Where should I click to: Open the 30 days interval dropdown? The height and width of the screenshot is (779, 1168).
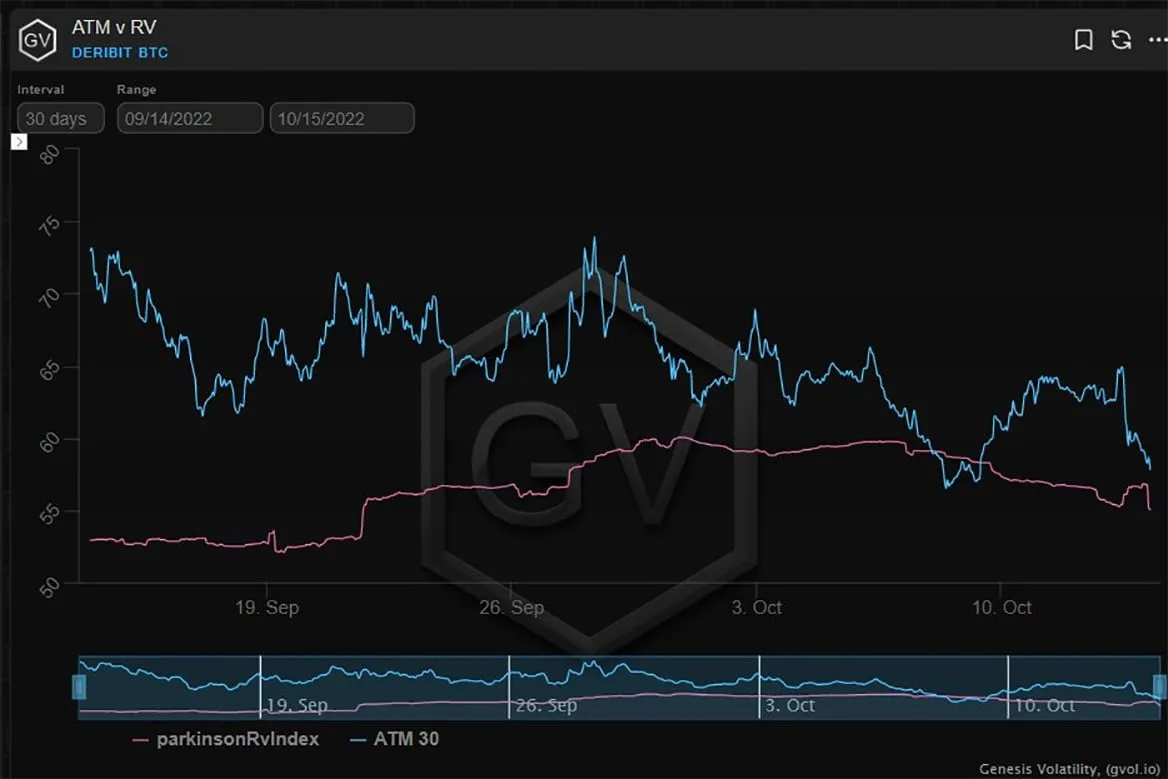[x=60, y=118]
